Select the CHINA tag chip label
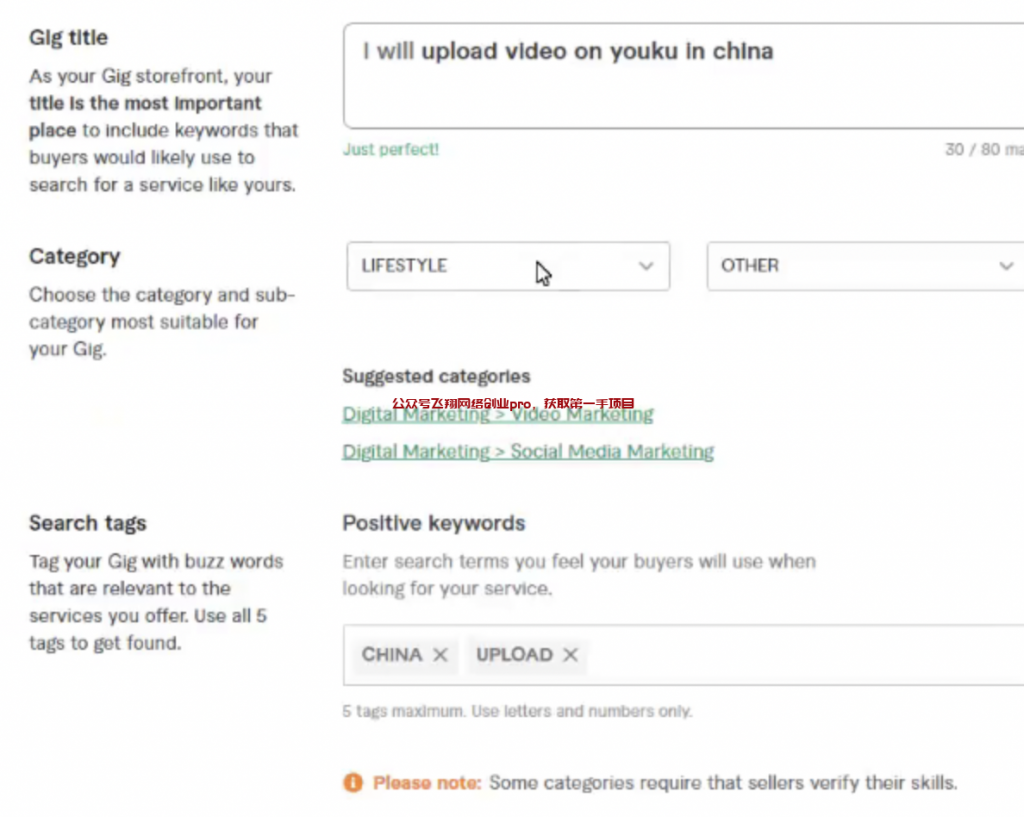 pos(392,655)
